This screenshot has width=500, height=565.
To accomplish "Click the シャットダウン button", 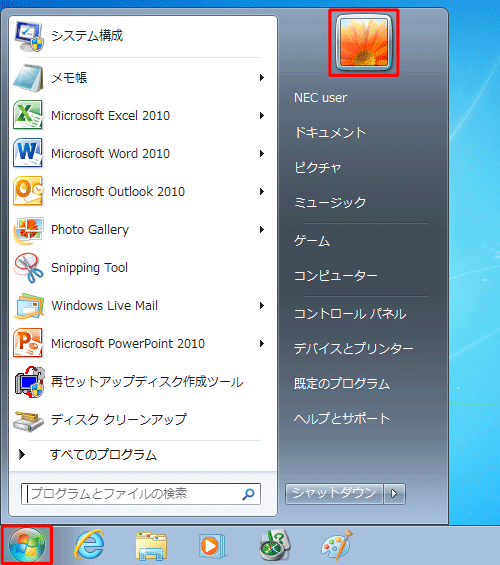I will pos(334,493).
